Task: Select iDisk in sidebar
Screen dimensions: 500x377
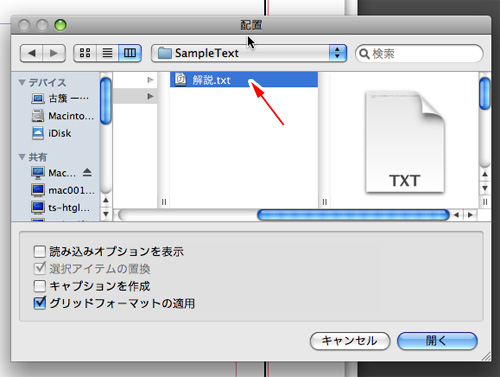Action: tap(51, 133)
